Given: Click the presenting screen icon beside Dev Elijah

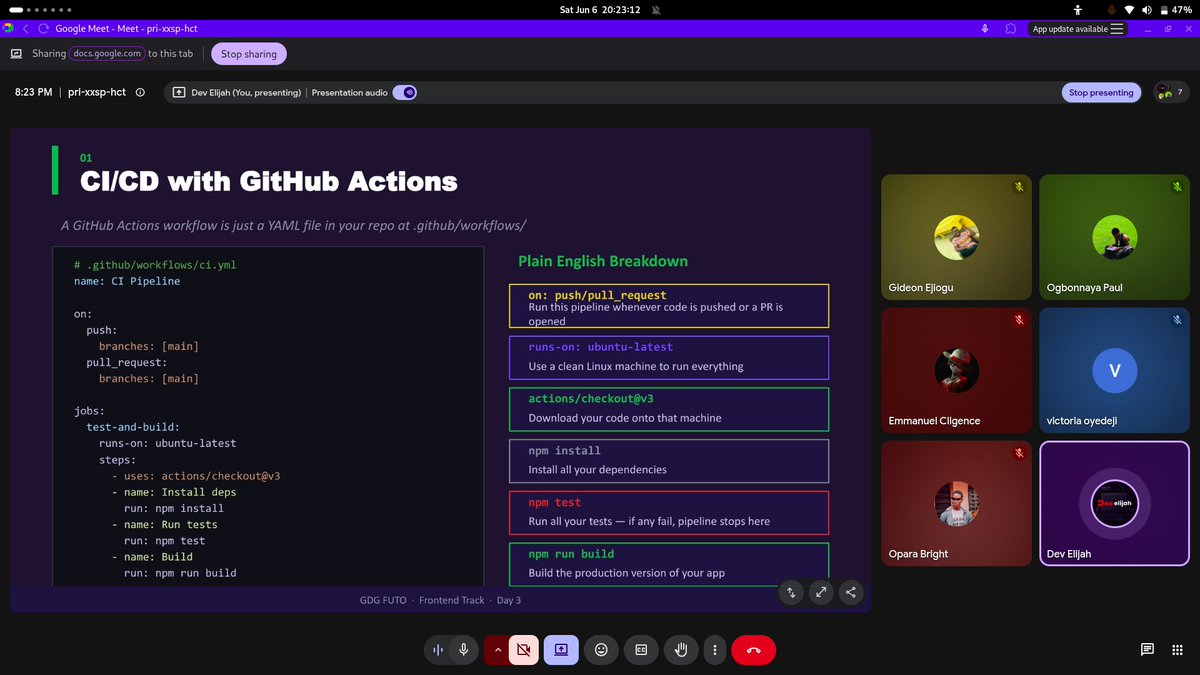Looking at the screenshot, I should coord(179,92).
